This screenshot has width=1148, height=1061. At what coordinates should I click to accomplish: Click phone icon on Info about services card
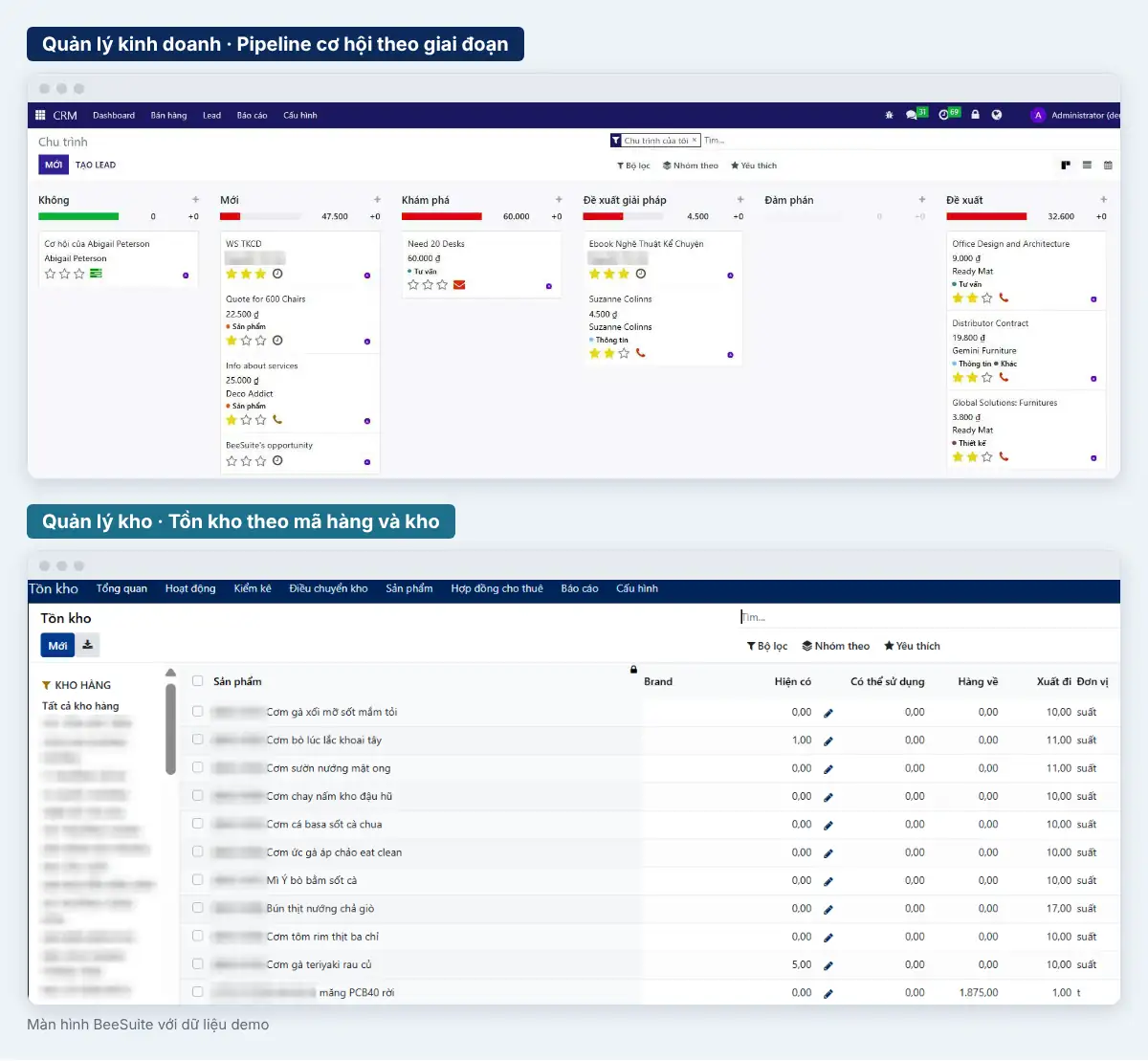pyautogui.click(x=277, y=420)
